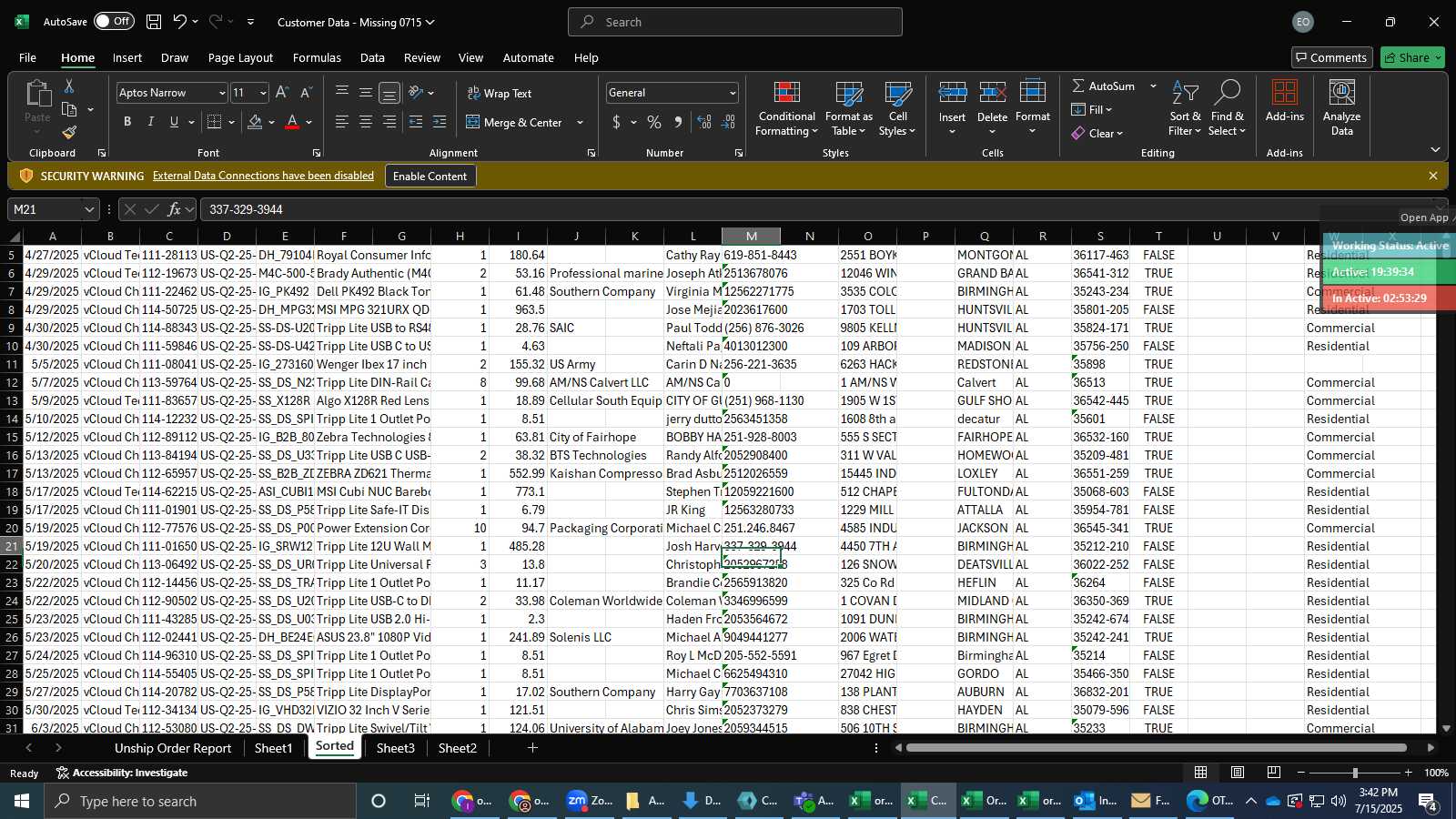
Task: Apply the fill color bucket swatch
Action: [x=255, y=122]
